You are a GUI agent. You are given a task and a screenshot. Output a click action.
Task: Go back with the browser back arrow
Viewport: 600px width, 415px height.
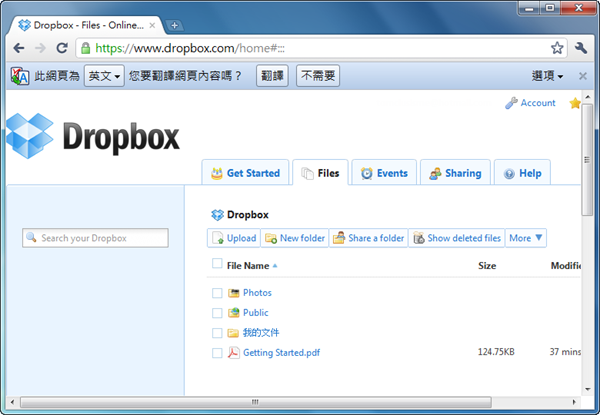click(18, 48)
